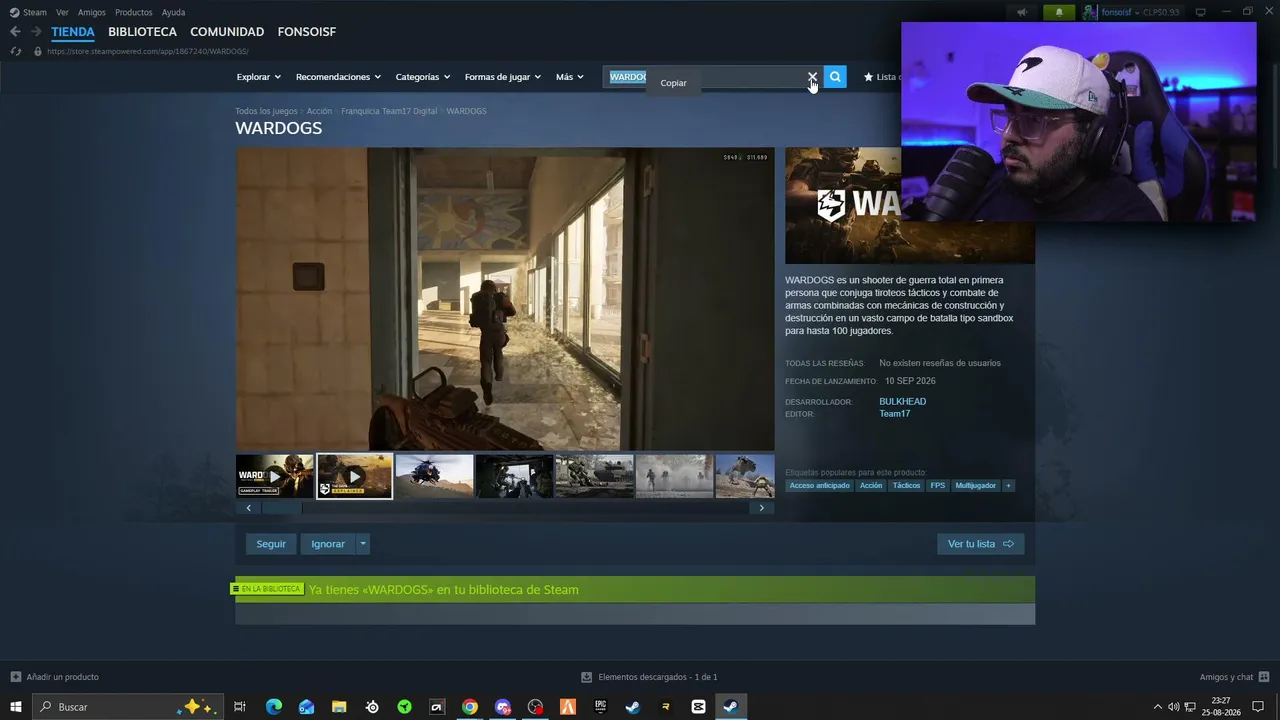This screenshot has height=720, width=1280.
Task: Open the Ignorar options dropdown arrow
Action: [x=363, y=544]
